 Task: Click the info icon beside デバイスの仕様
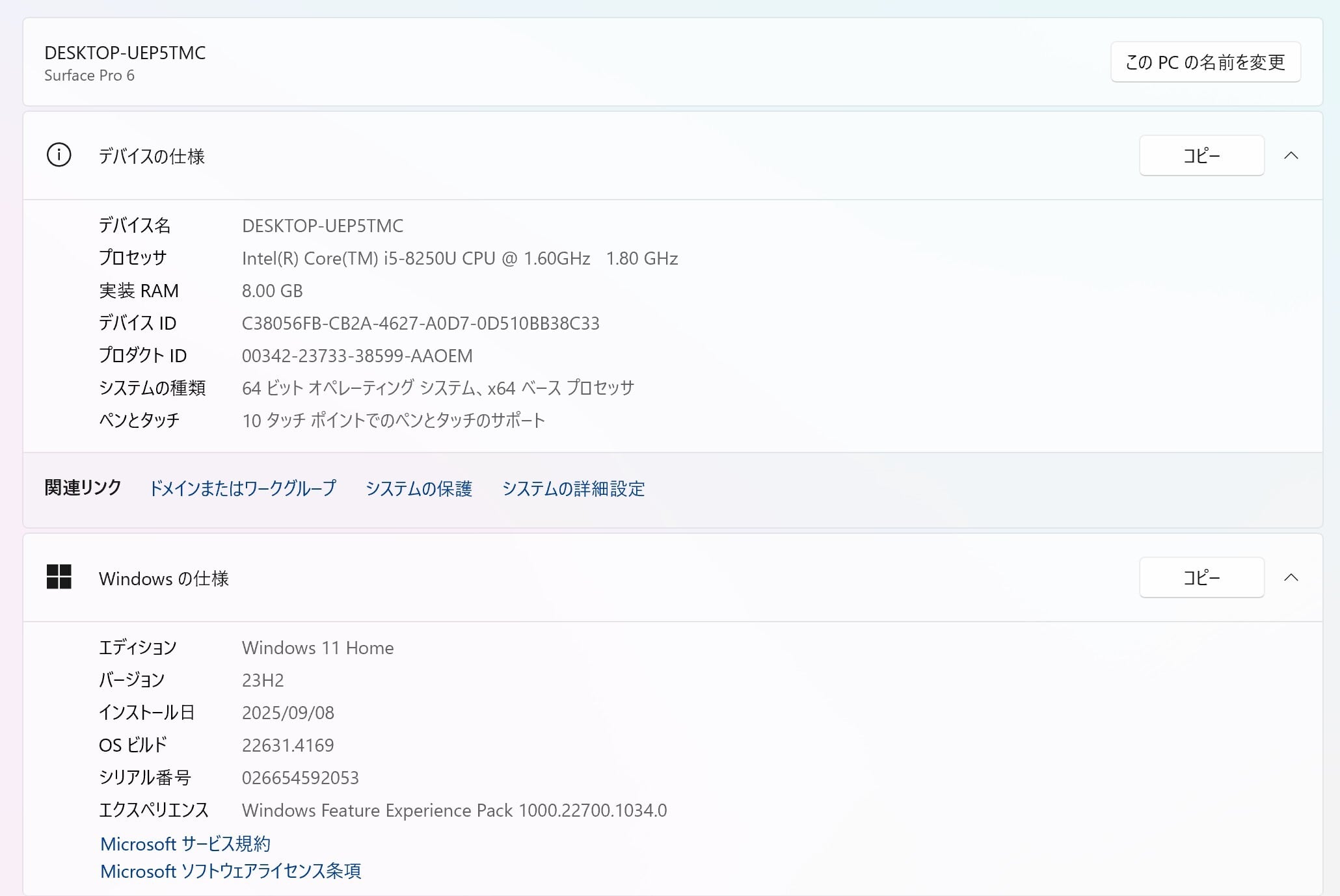click(x=59, y=155)
